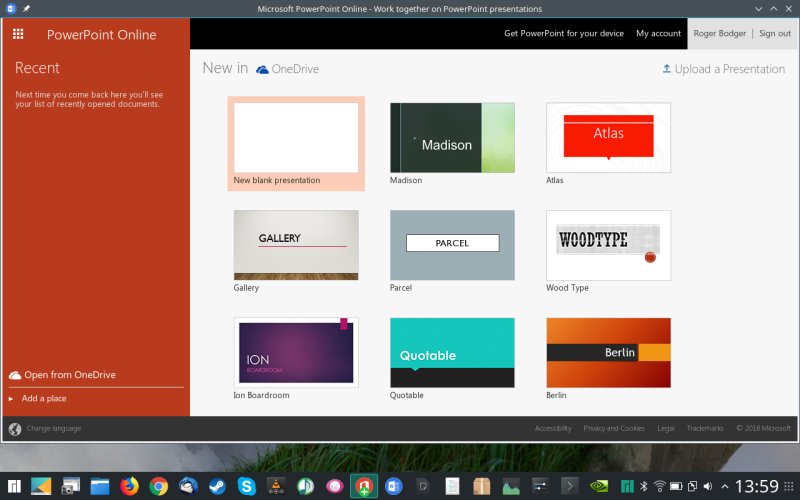The width and height of the screenshot is (800, 500).
Task: Click the globe icon for Change language
Action: [x=15, y=429]
